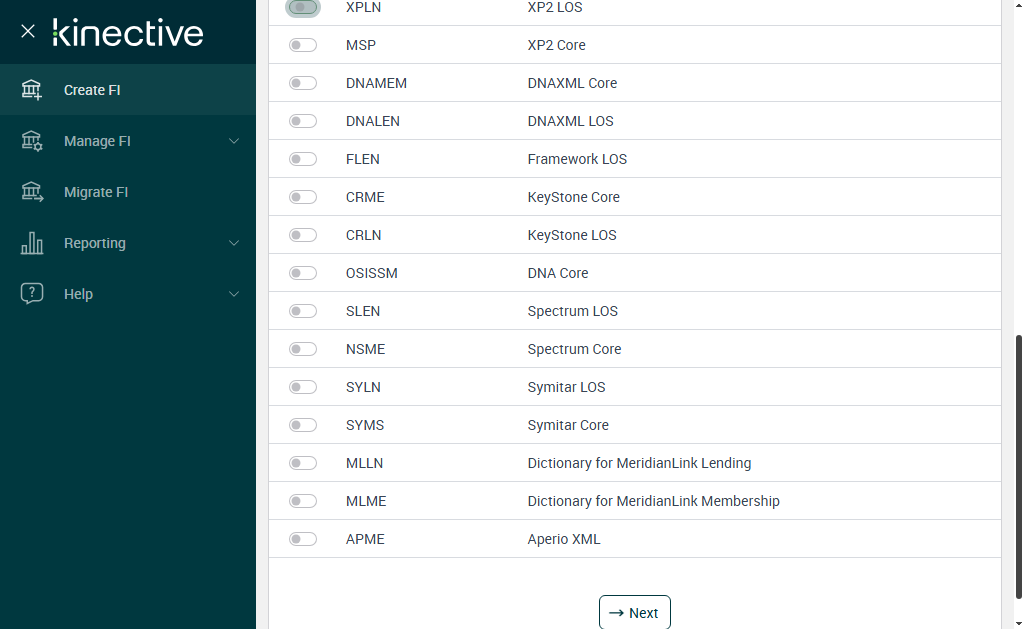Turn on the SYMS toggle
Image resolution: width=1024 pixels, height=629 pixels.
302,425
